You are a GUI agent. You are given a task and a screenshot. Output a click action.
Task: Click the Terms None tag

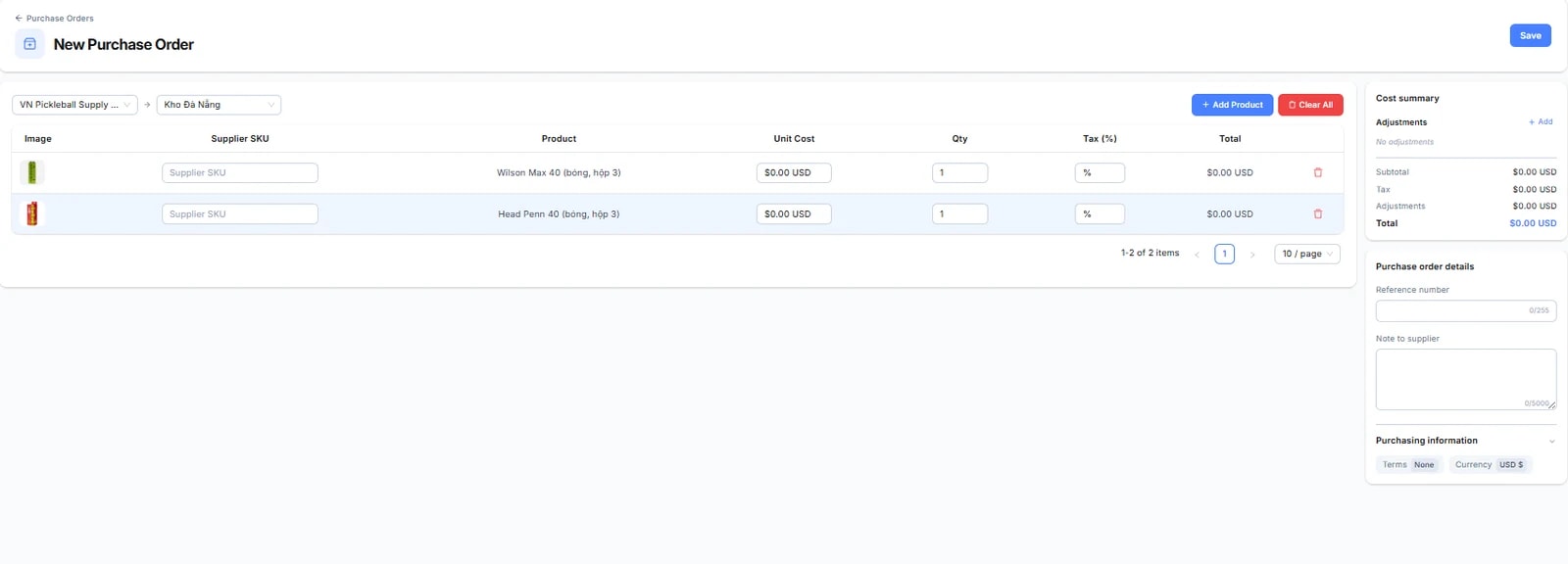(x=1409, y=465)
